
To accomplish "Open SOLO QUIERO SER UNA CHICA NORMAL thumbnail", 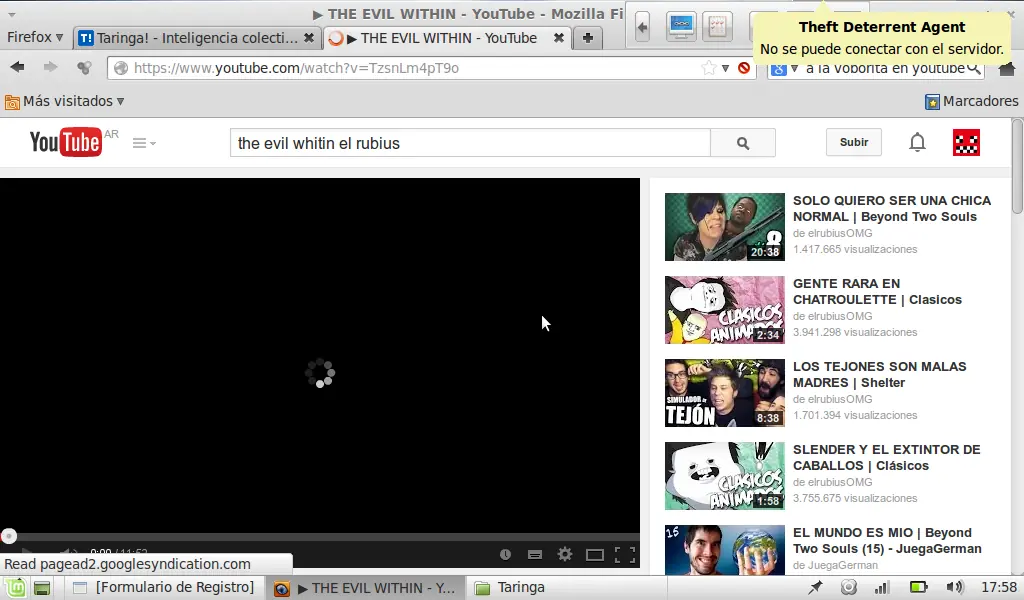I will click(725, 227).
